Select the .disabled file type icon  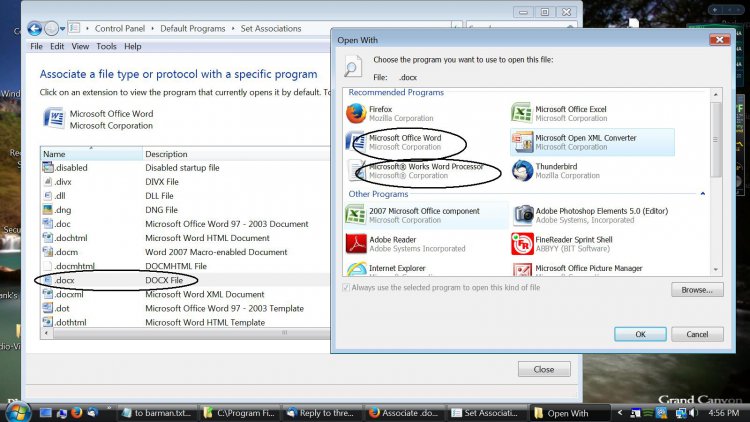click(48, 167)
